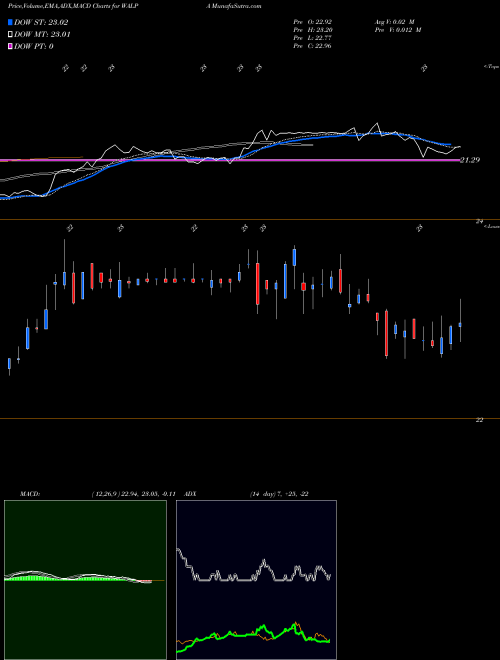Open the green MACD histogram chart
Screen dimensions: 500x660
[x=85, y=580]
